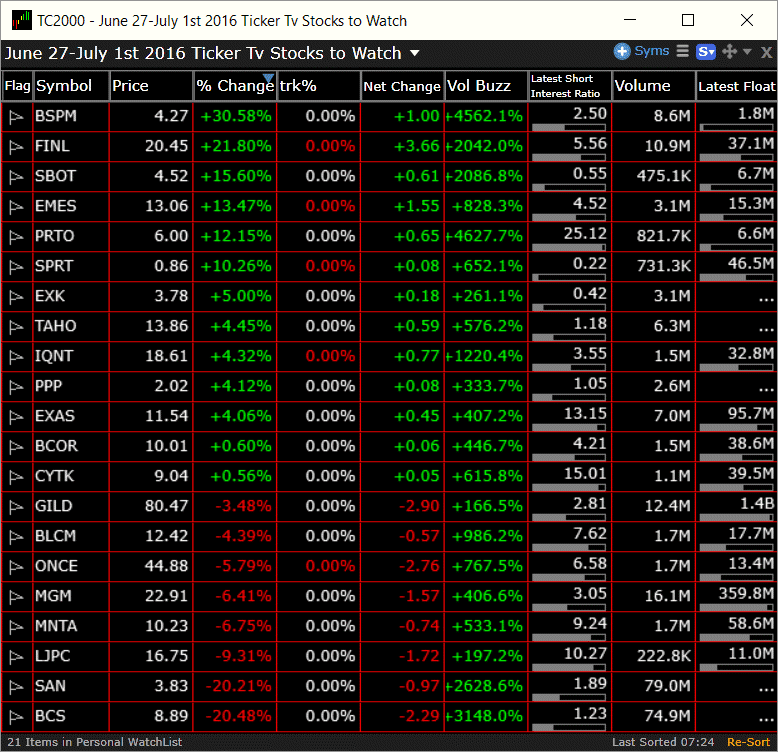Image resolution: width=778 pixels, height=752 pixels.
Task: Click the Re-Sort link
Action: 748,742
